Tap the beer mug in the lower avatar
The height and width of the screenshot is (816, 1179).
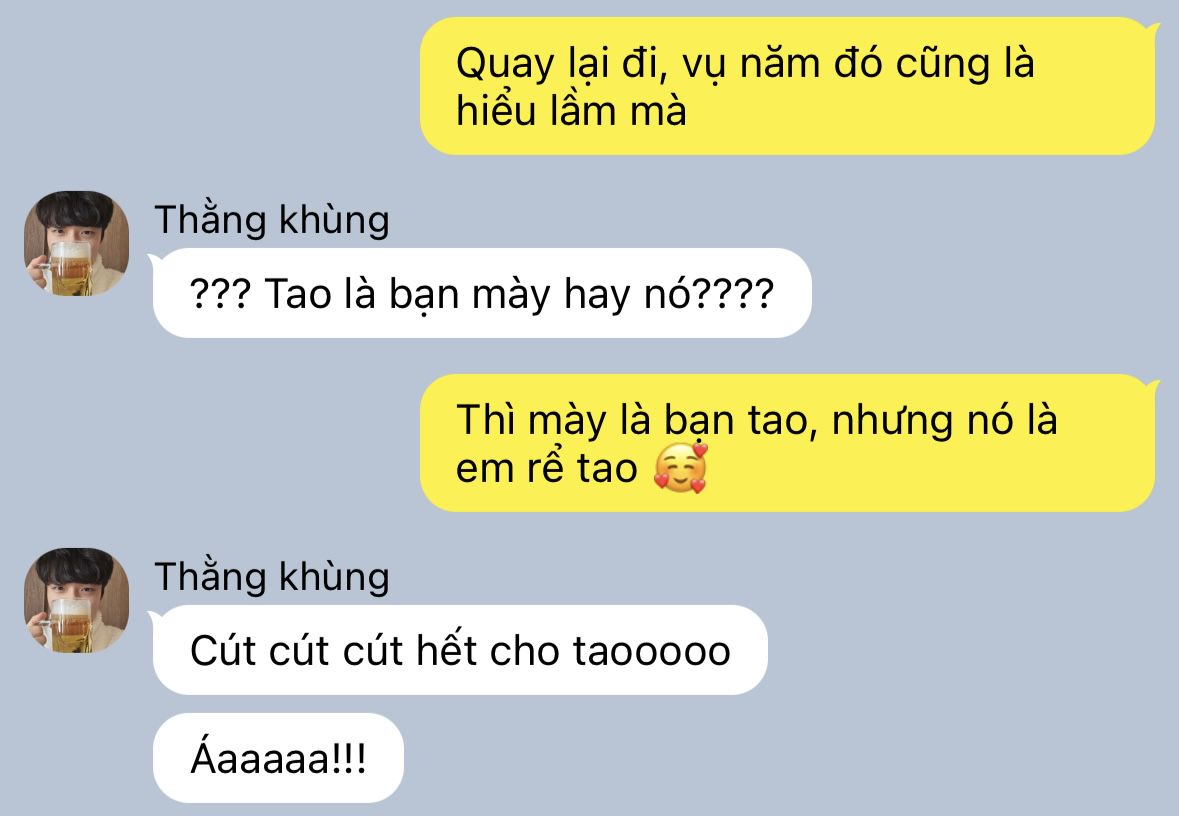(x=66, y=624)
